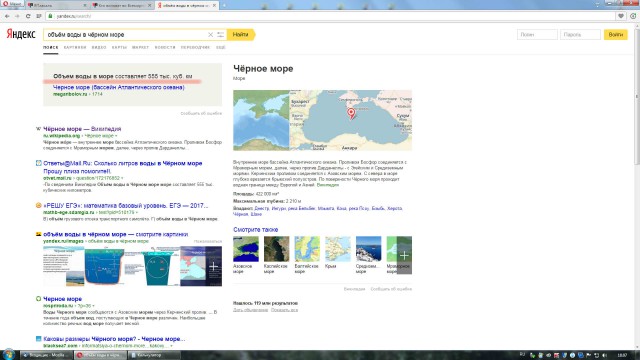Viewport: 640px width, 360px height.
Task: Click the page vertical scrollbar thumb
Action: [636, 96]
